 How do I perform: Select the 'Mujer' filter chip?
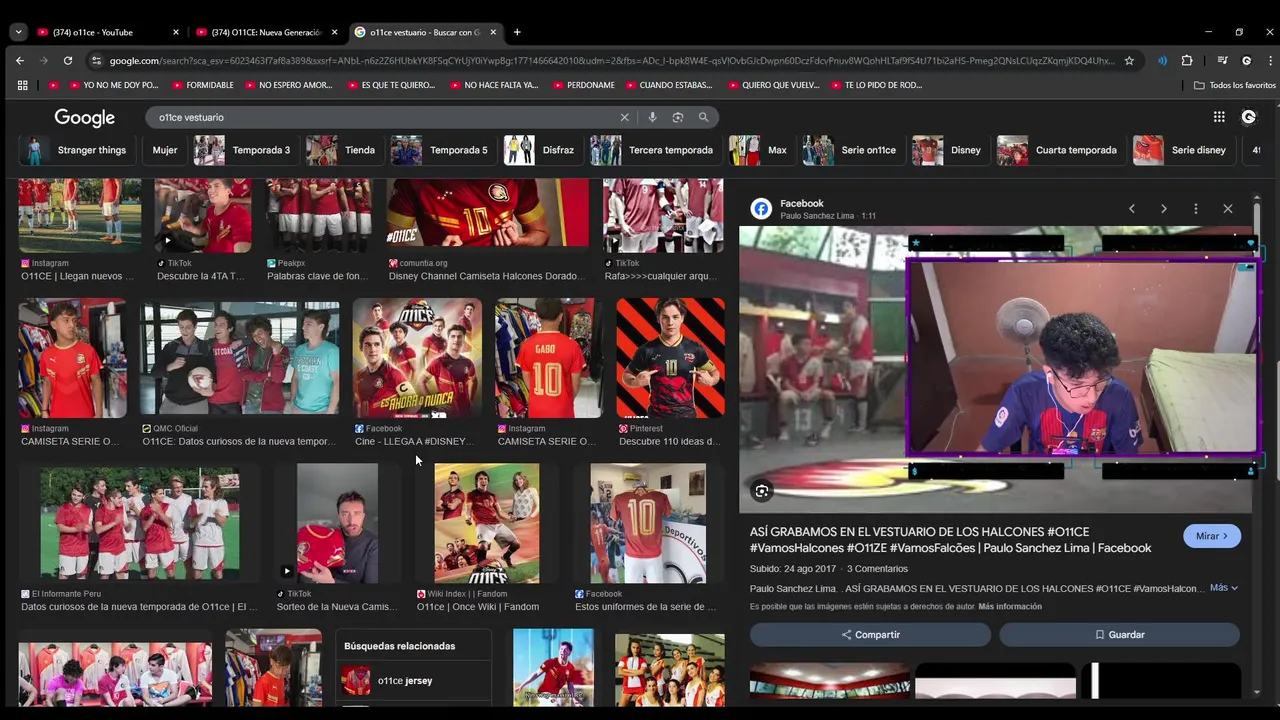[x=165, y=150]
